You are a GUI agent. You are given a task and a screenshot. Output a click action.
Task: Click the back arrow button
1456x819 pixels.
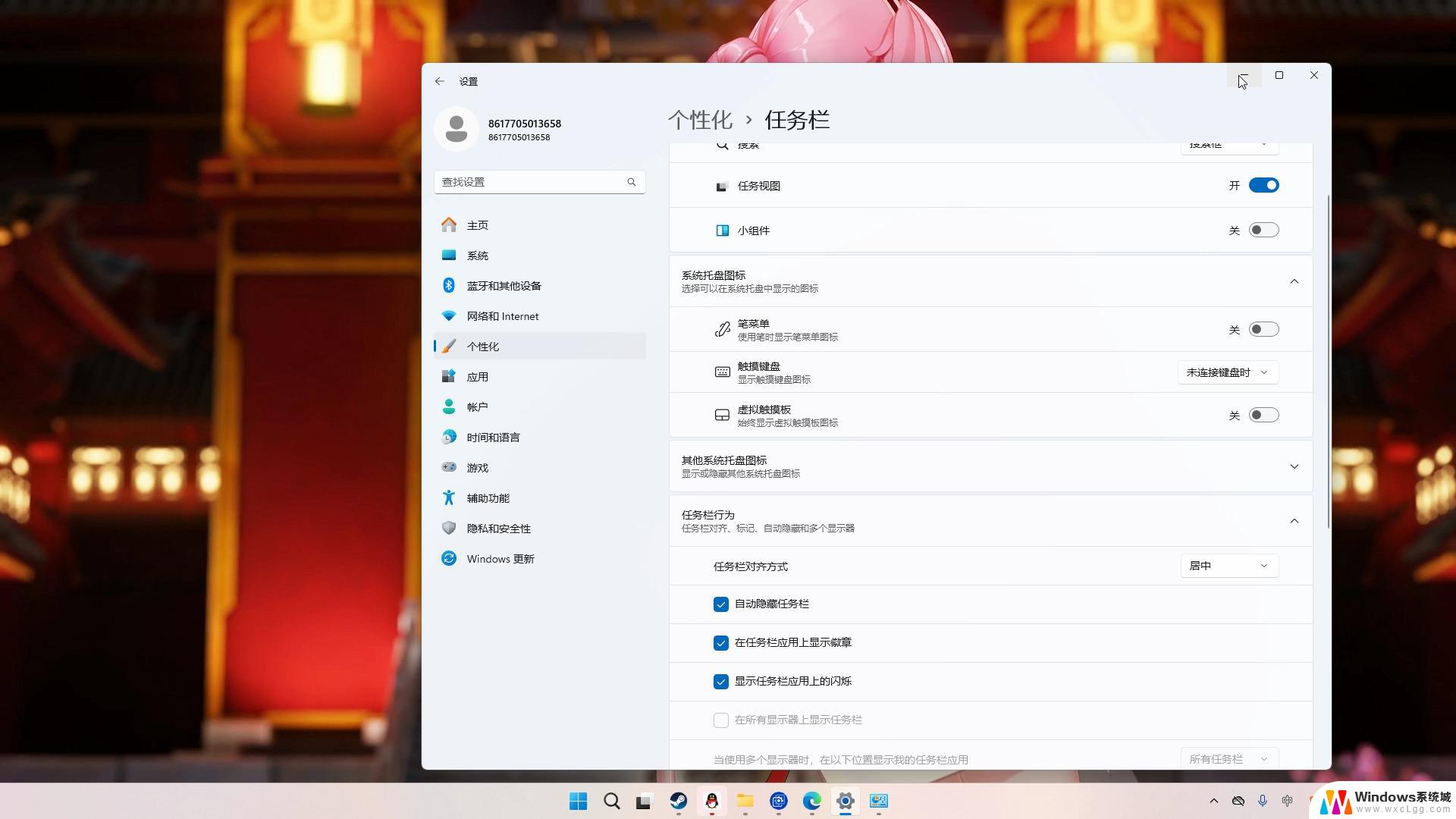[x=439, y=81]
